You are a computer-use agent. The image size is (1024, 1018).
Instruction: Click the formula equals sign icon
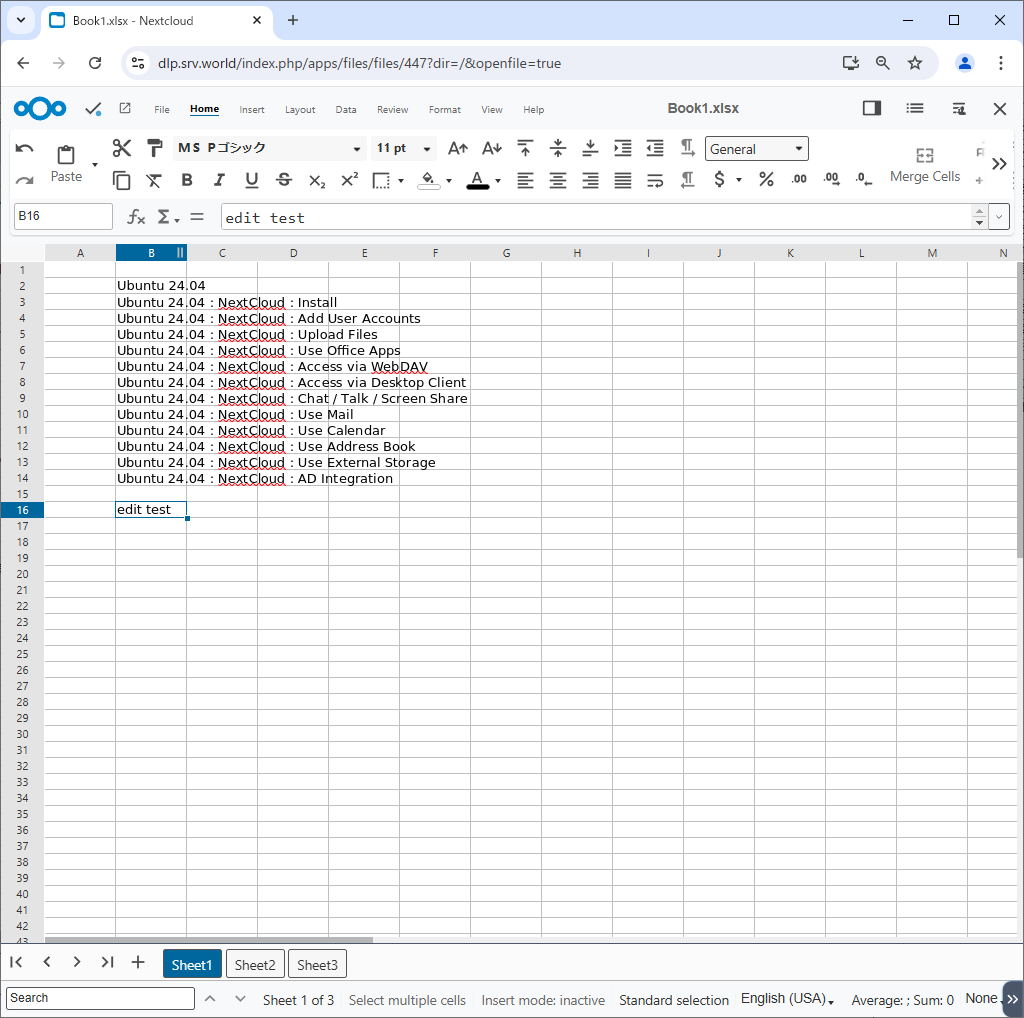point(197,217)
